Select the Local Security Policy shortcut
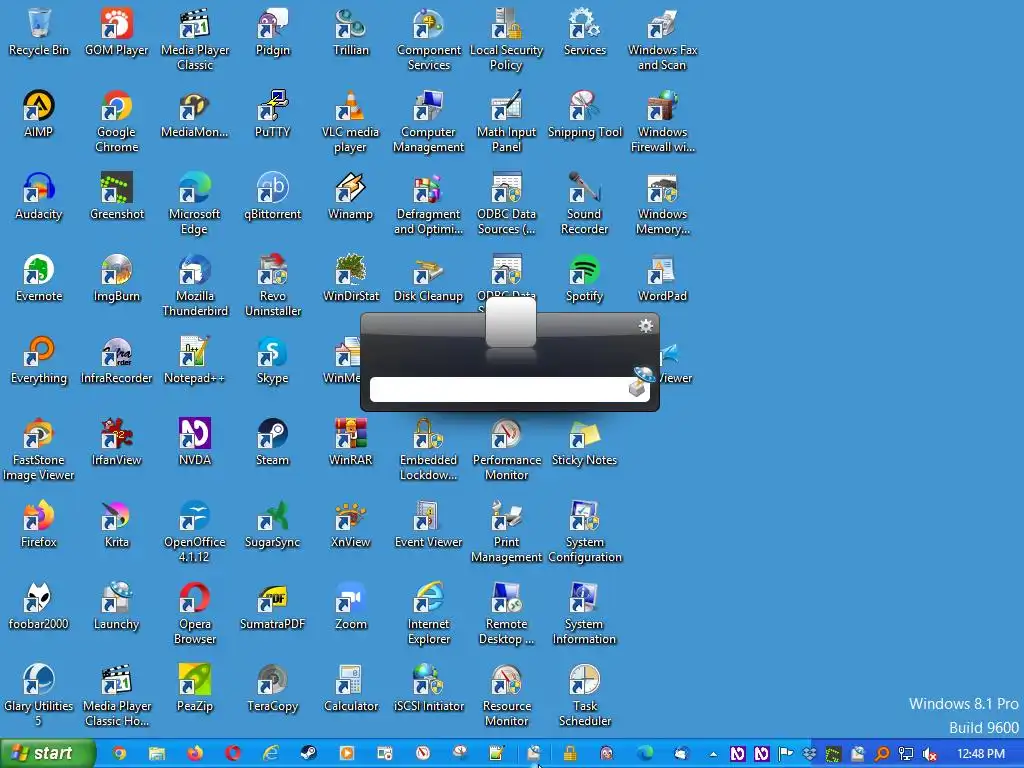 click(506, 39)
